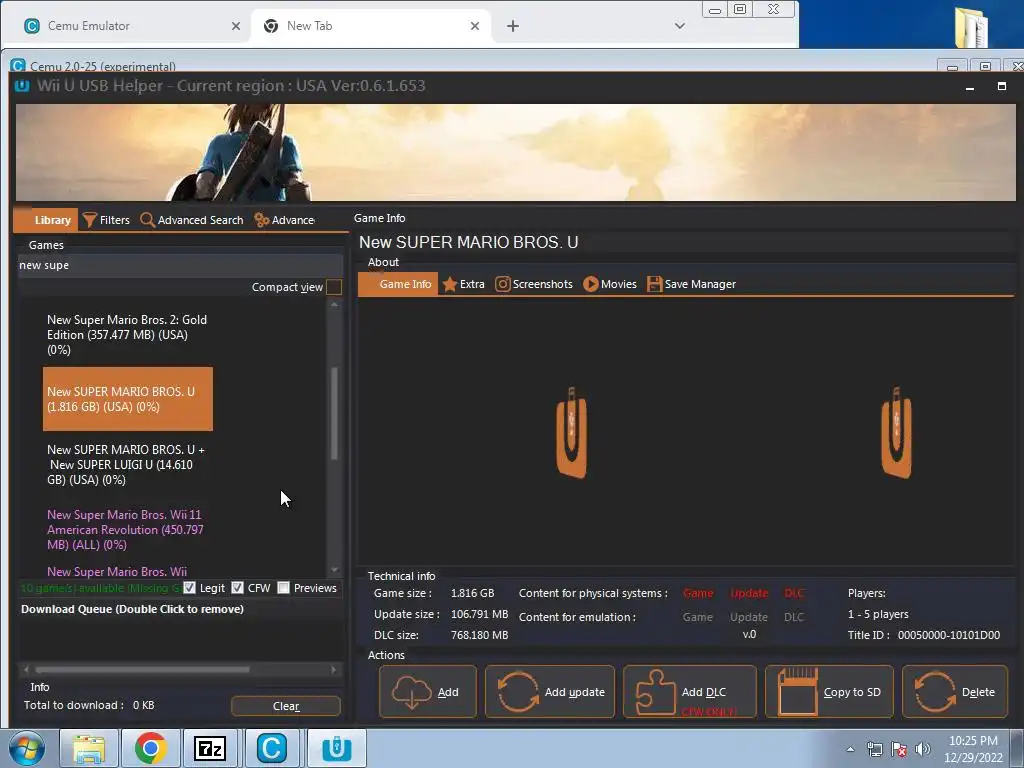
Task: Show hidden tray icons arrow
Action: 850,750
